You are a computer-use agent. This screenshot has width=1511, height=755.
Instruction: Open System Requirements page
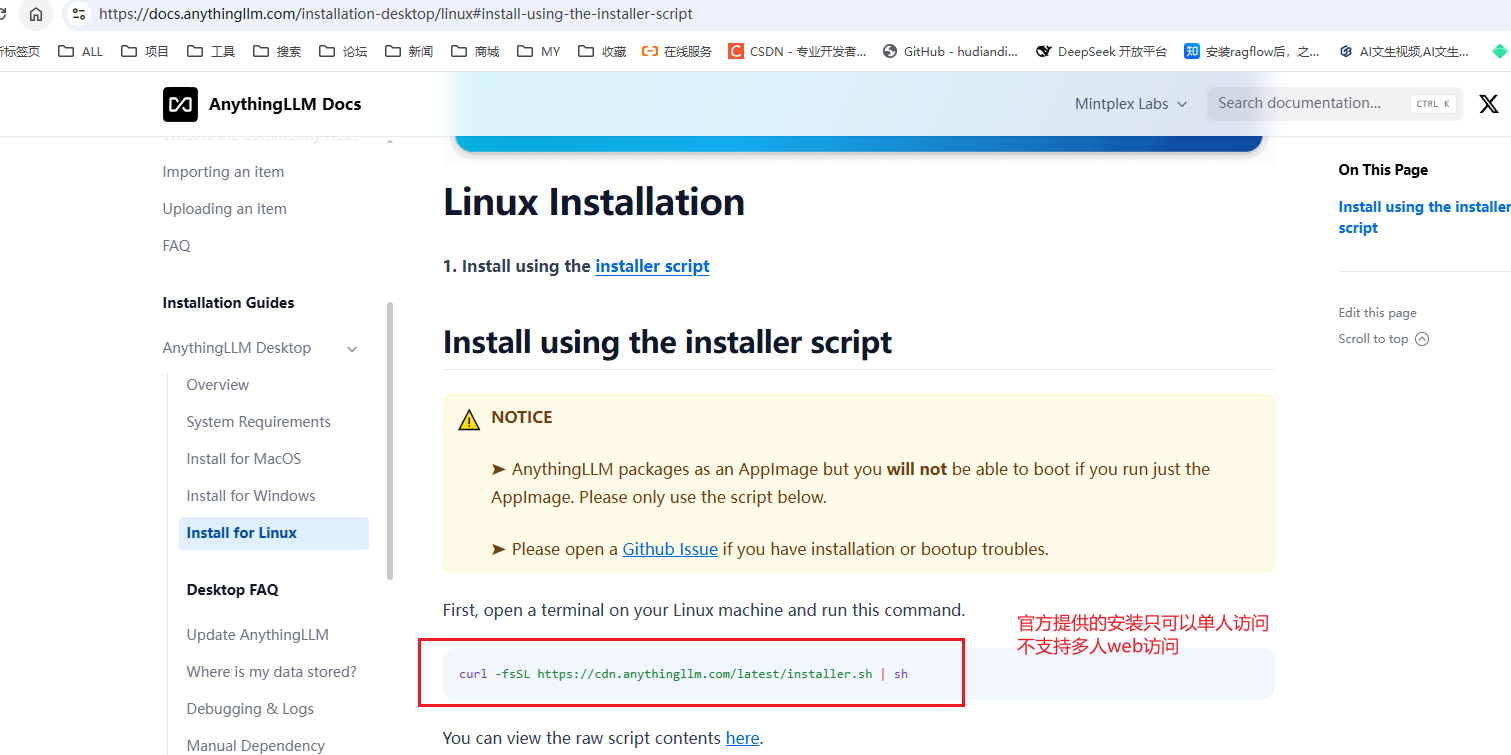[258, 422]
